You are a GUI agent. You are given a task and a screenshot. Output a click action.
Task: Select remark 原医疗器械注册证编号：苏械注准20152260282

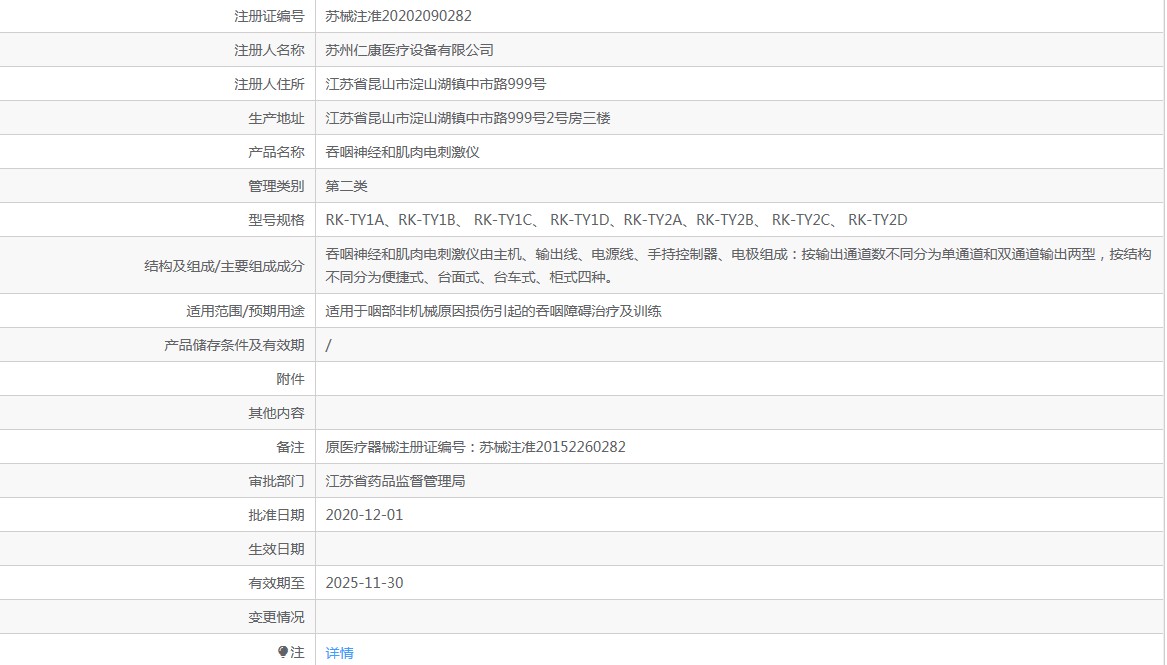[x=476, y=447]
